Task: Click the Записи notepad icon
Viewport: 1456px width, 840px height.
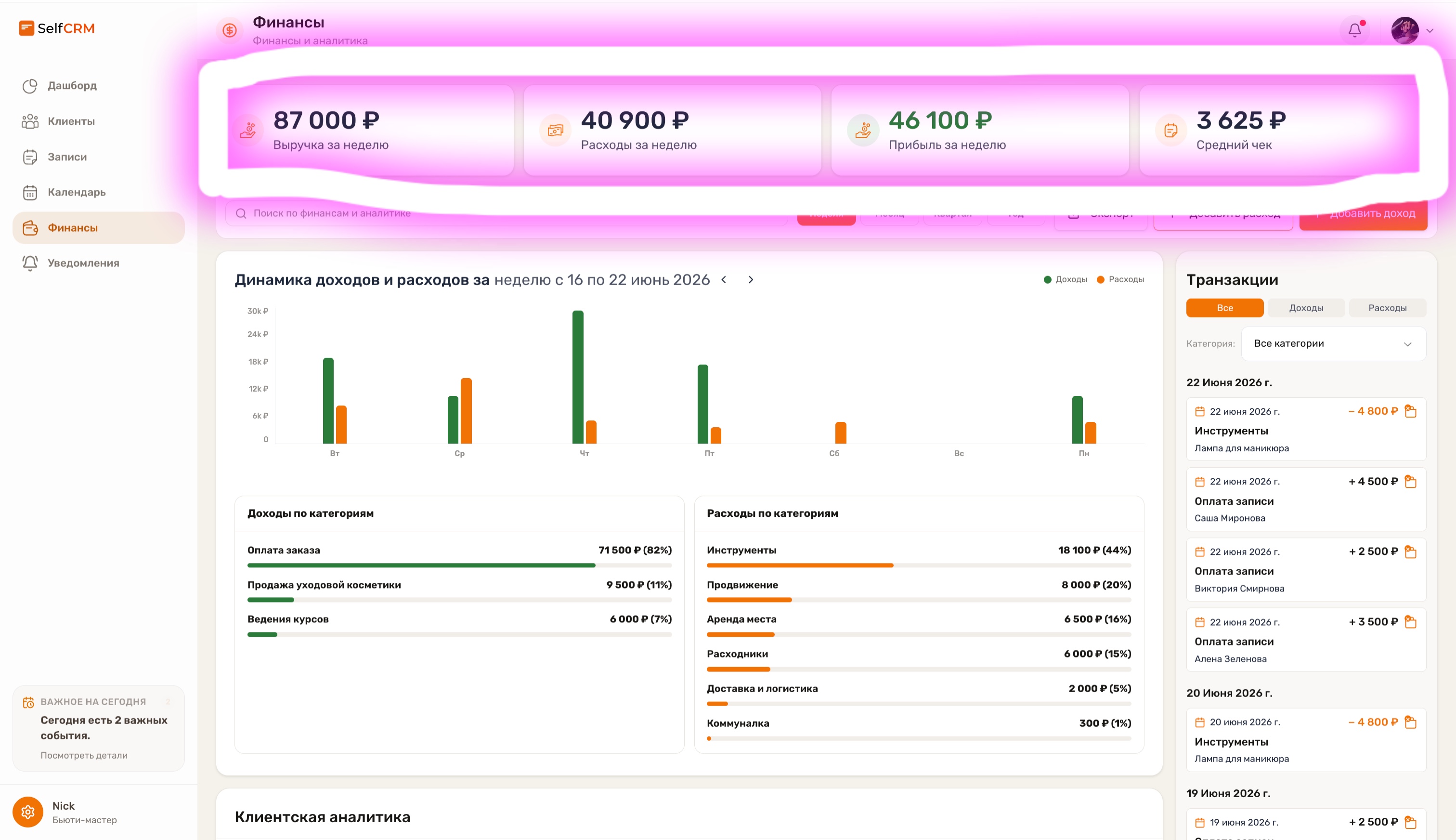Action: pos(30,157)
